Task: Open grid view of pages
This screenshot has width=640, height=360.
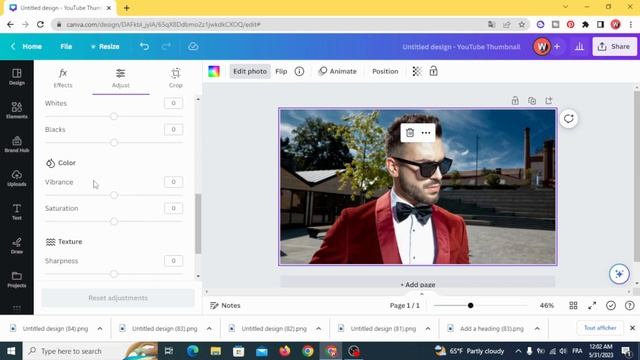Action: [573, 305]
